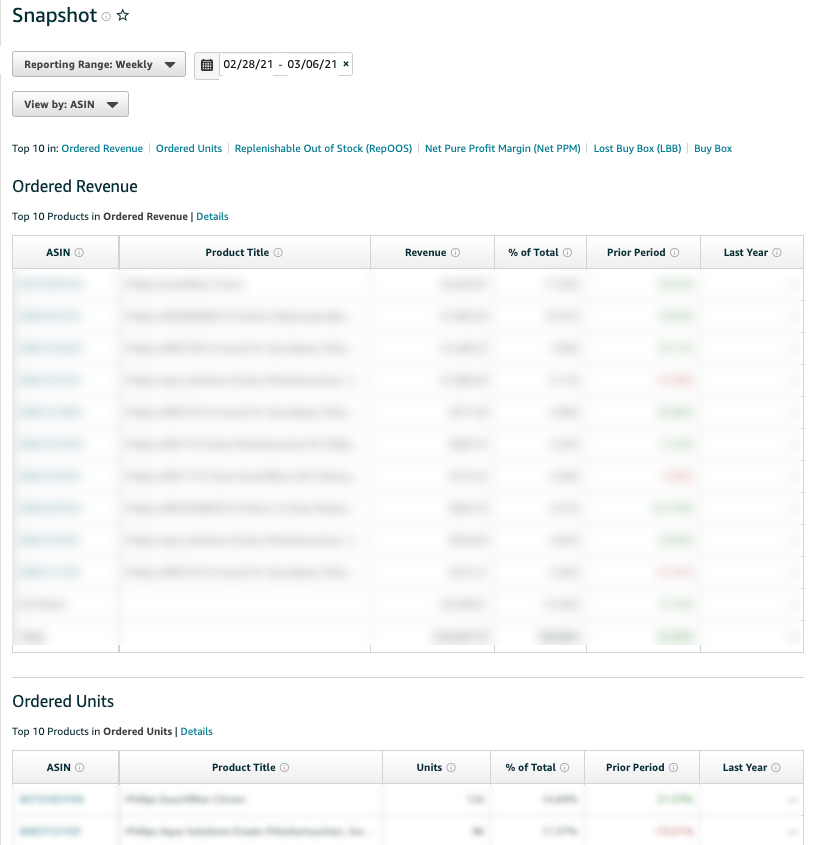The height and width of the screenshot is (845, 821).
Task: Open the Lost Buy Box (LBB) view
Action: coord(636,148)
